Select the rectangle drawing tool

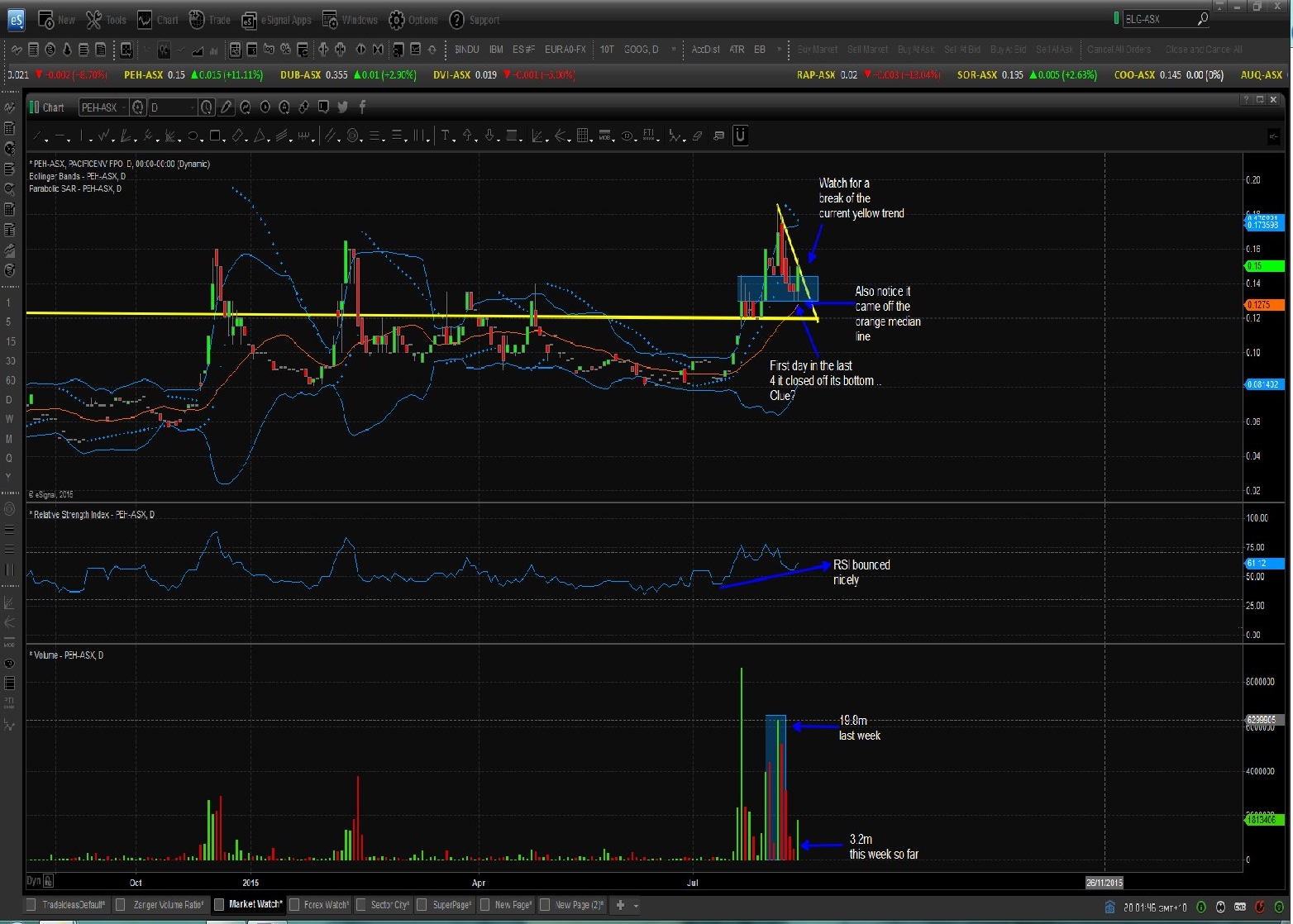coord(215,136)
